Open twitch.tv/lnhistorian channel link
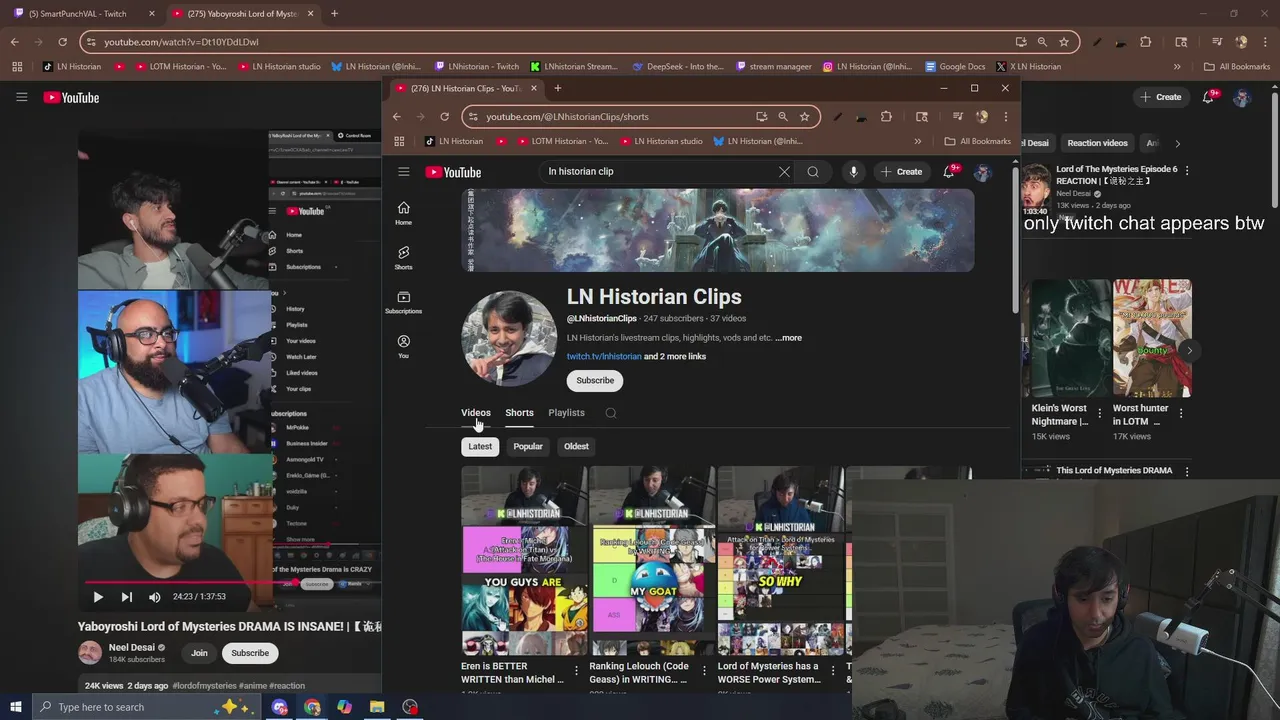1280x720 pixels. 604,357
